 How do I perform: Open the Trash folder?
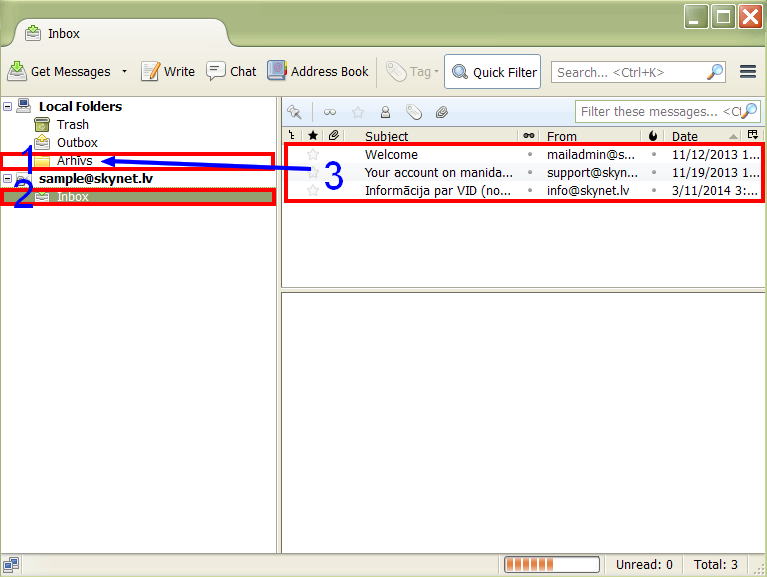tap(72, 125)
